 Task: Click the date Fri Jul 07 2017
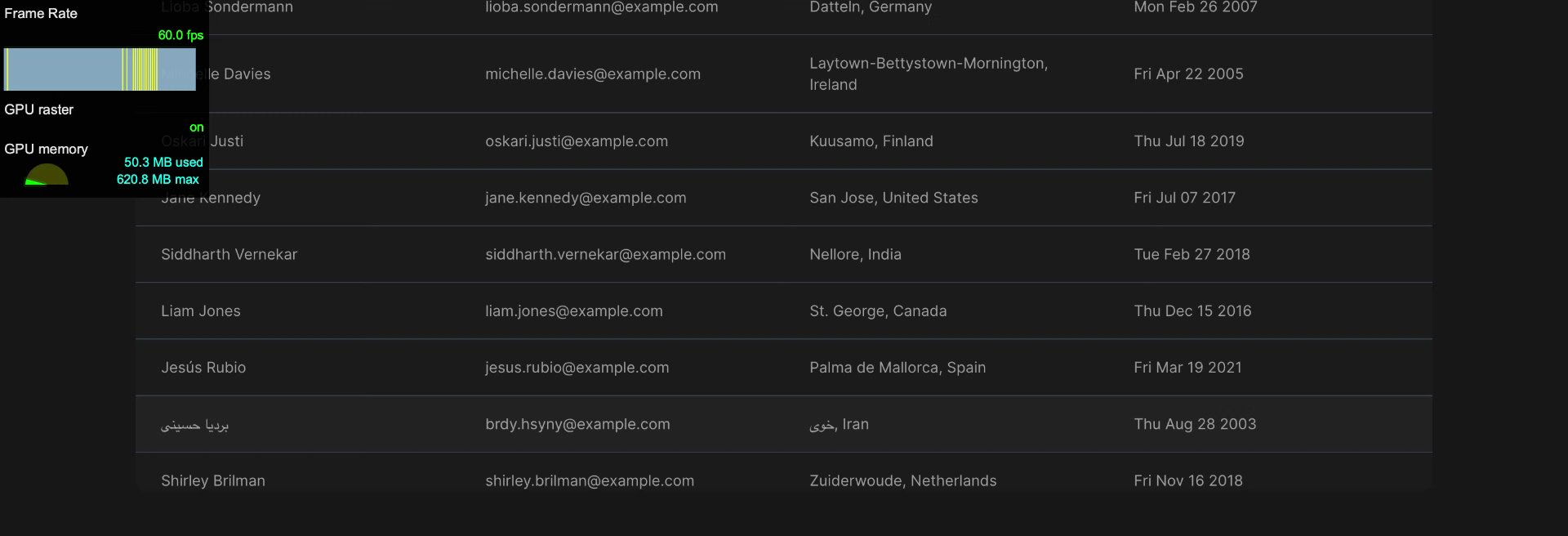point(1184,198)
